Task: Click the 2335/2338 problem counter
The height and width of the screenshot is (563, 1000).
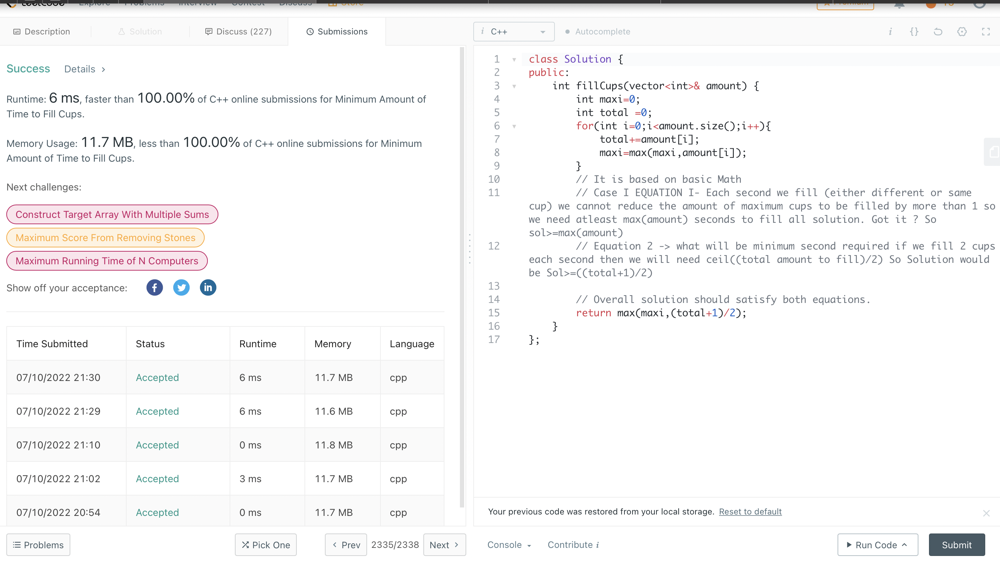Action: [395, 545]
